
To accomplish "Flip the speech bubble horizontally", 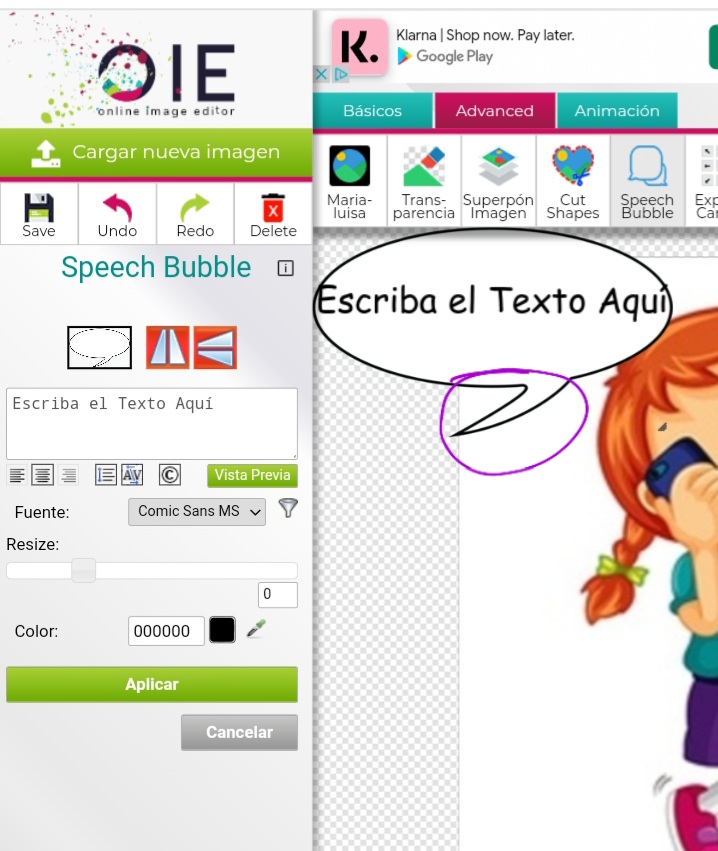I will [x=167, y=347].
